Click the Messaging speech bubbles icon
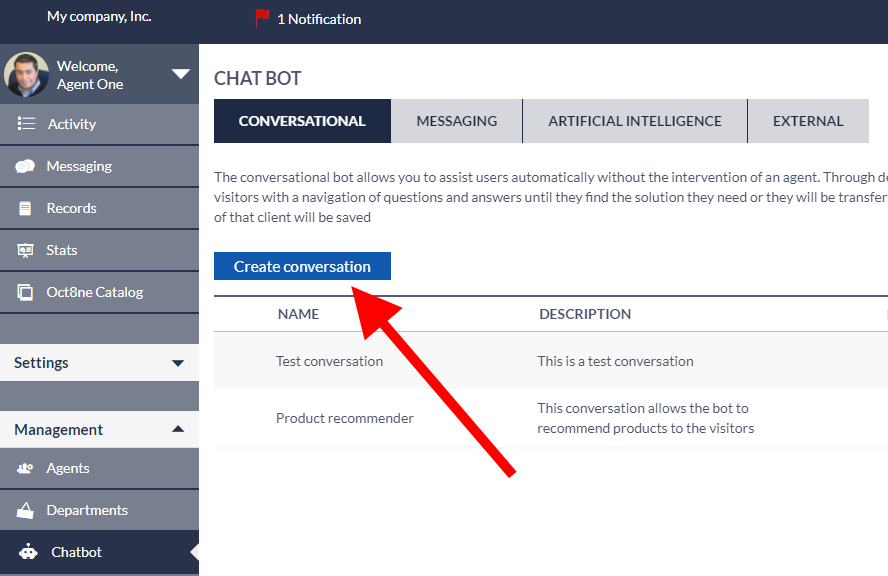This screenshot has height=576, width=888. coord(26,166)
